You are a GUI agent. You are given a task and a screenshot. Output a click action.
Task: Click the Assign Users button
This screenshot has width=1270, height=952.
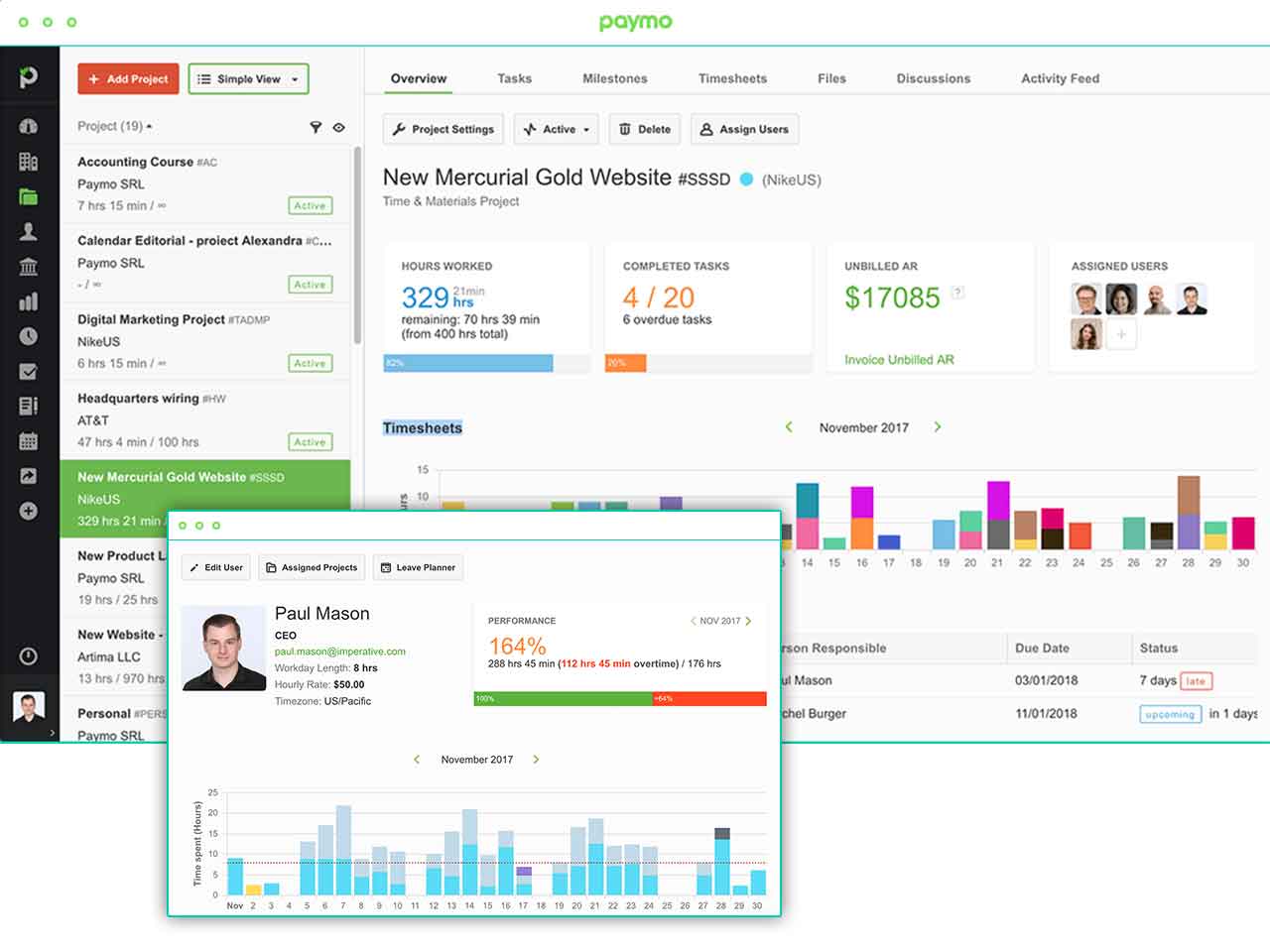(x=744, y=129)
